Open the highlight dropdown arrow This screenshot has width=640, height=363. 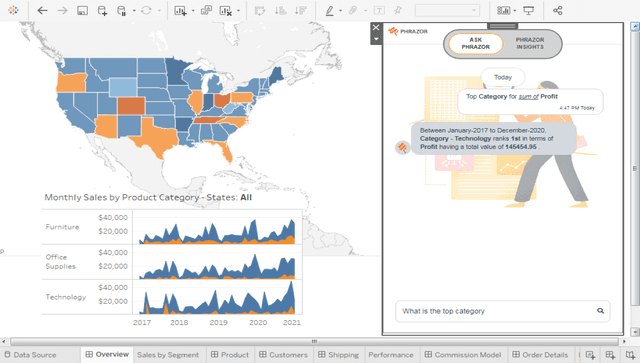(340, 11)
